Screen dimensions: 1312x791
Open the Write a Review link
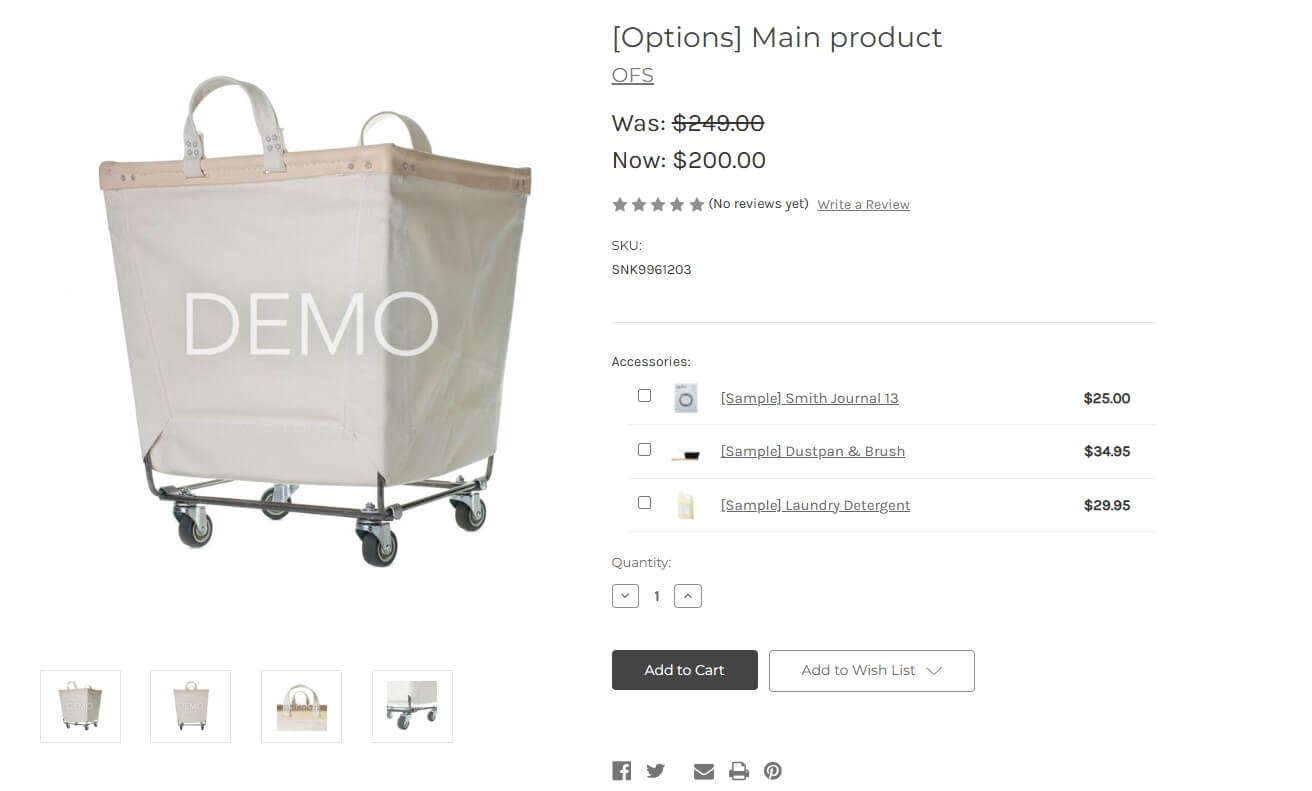point(863,205)
